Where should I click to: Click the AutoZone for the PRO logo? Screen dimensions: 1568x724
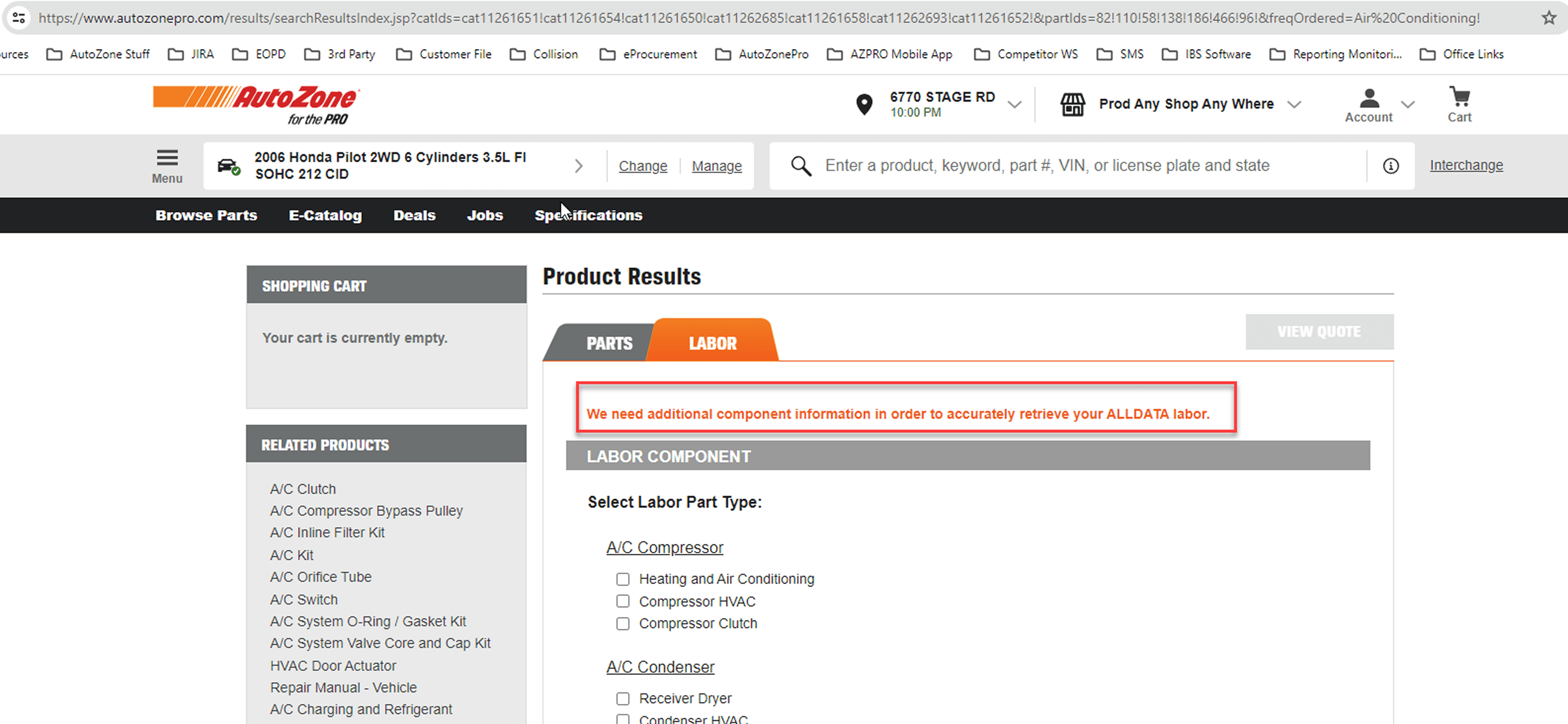tap(256, 105)
